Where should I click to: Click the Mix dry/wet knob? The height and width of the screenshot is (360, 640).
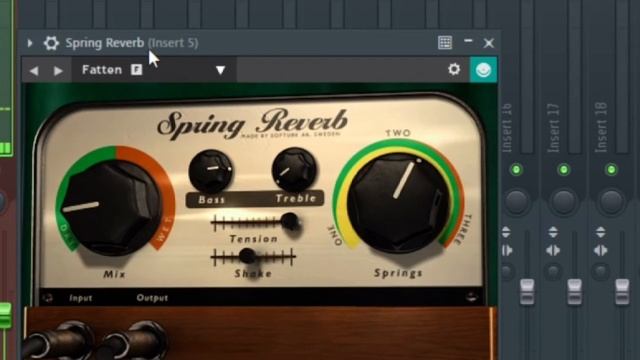113,206
